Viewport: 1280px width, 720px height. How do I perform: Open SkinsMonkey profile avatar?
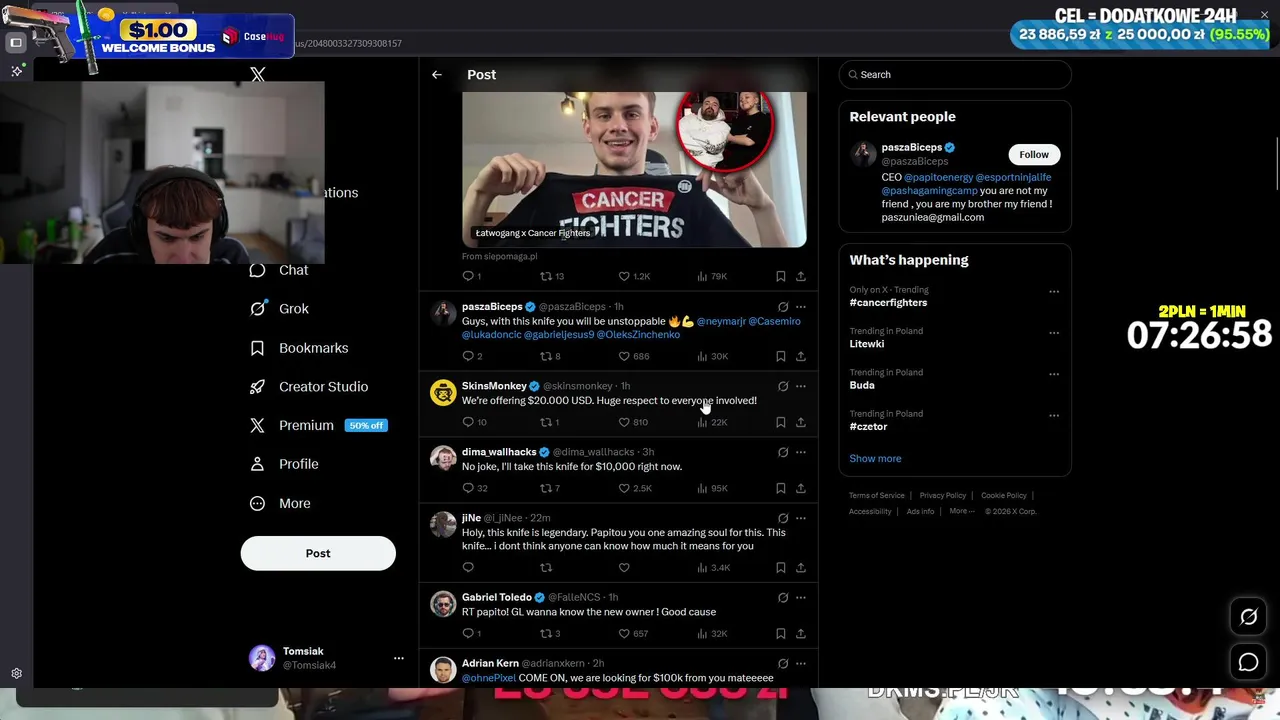point(443,392)
